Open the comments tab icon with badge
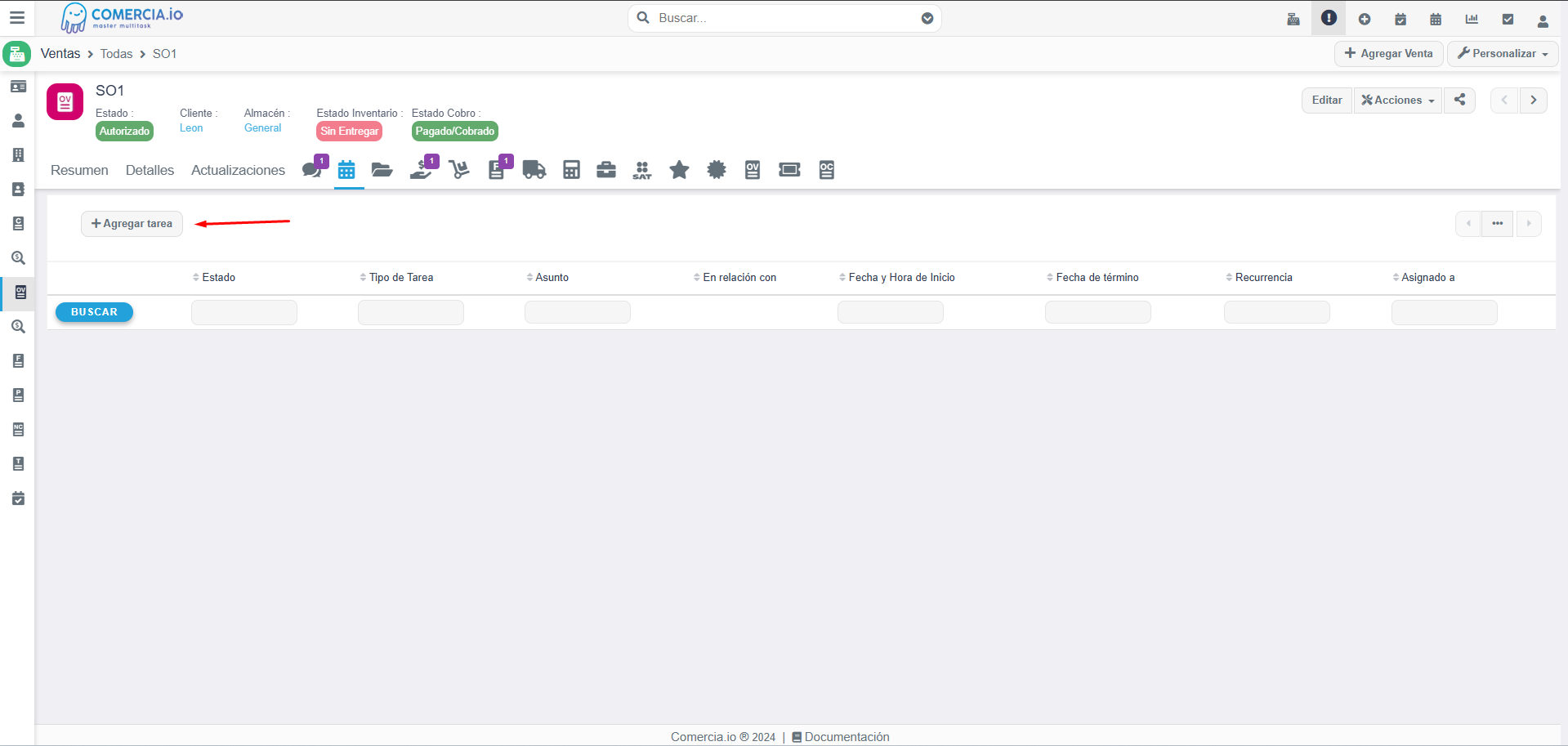Image resolution: width=1568 pixels, height=746 pixels. coord(313,169)
